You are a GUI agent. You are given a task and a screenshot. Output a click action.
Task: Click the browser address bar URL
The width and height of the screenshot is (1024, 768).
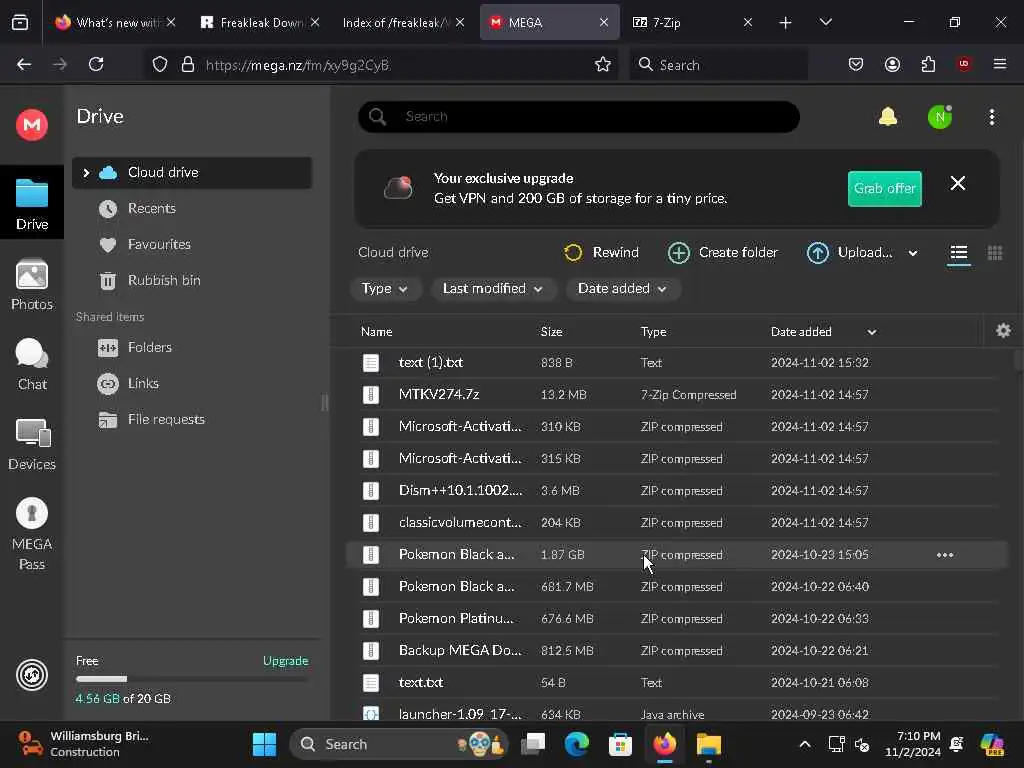click(x=297, y=65)
